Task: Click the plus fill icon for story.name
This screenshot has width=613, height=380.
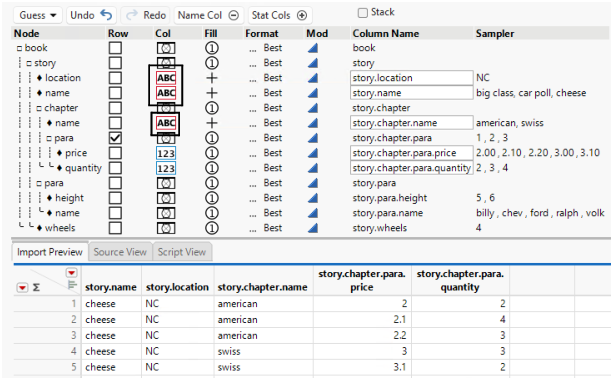Action: [x=212, y=93]
